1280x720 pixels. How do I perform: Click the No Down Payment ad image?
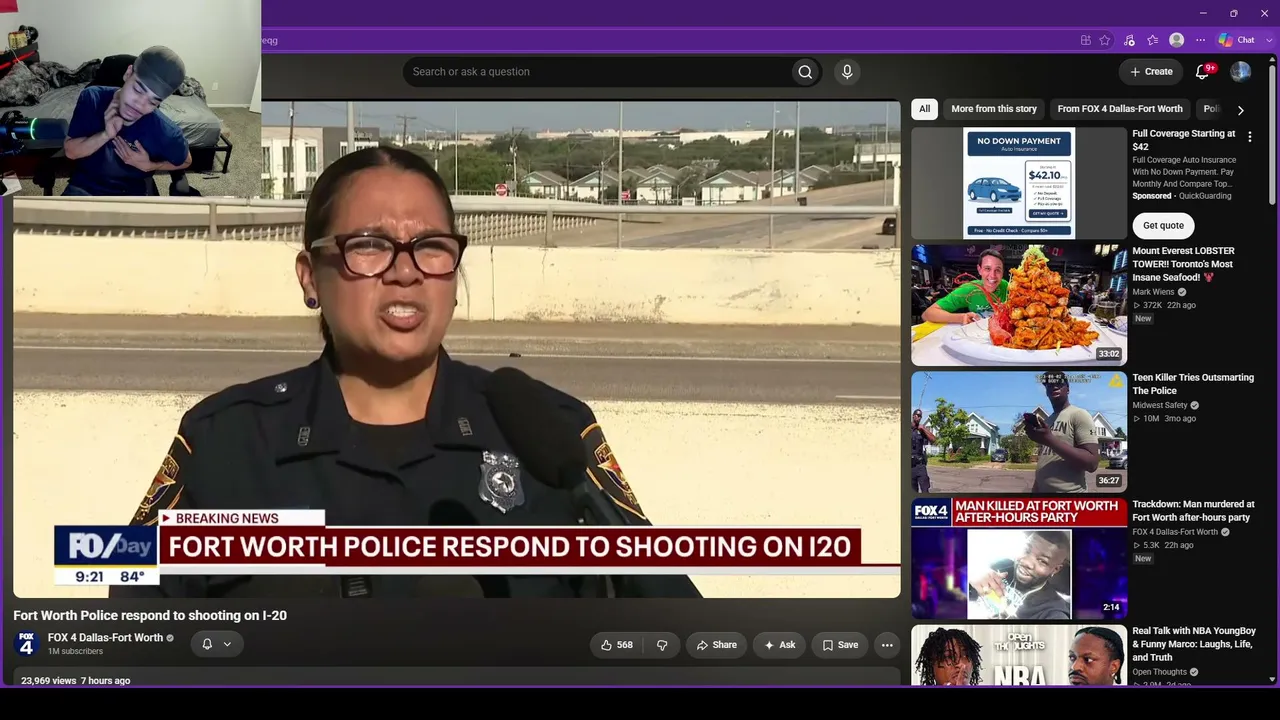1019,183
